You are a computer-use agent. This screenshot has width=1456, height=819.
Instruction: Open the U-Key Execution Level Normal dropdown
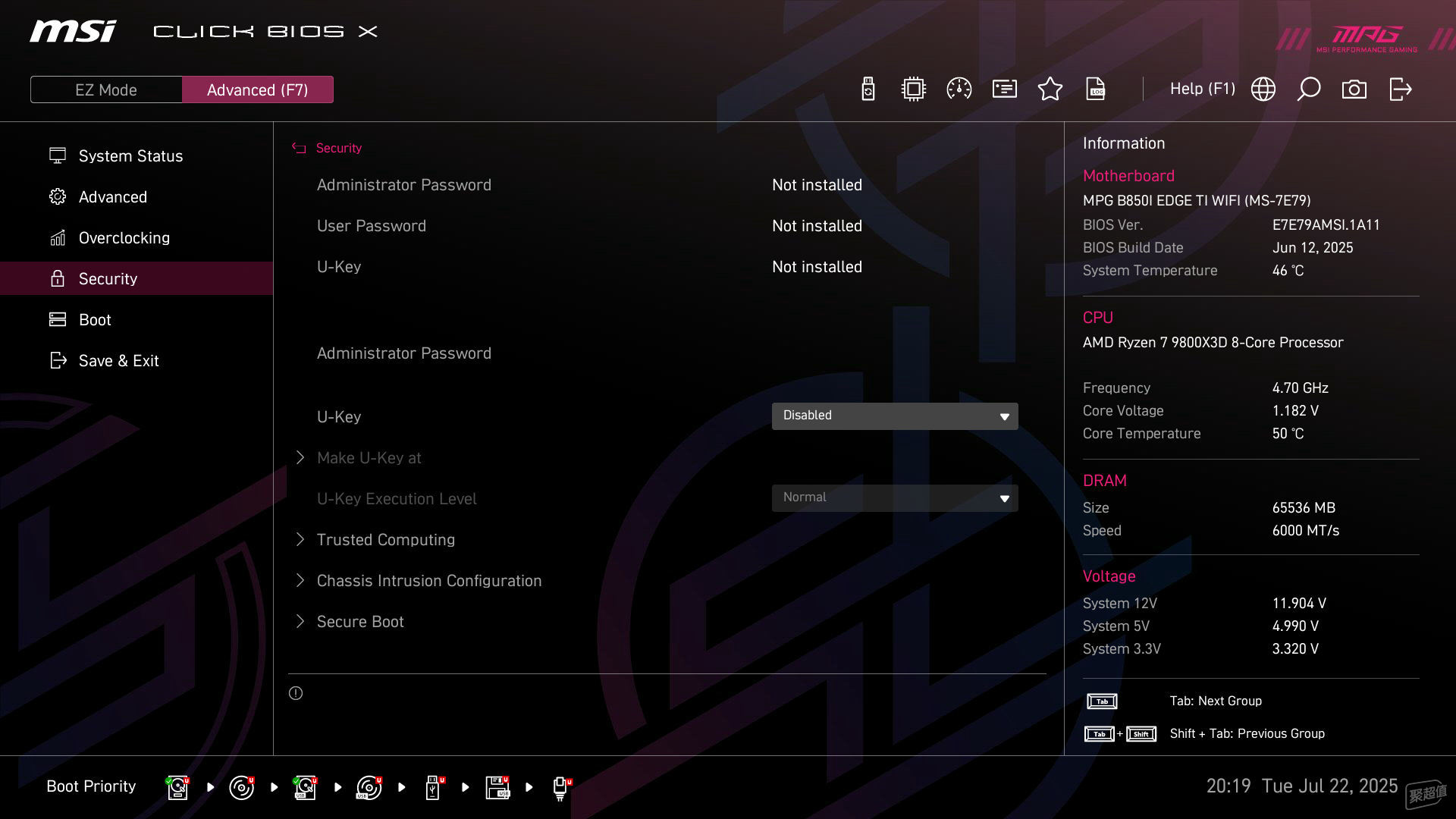point(895,497)
